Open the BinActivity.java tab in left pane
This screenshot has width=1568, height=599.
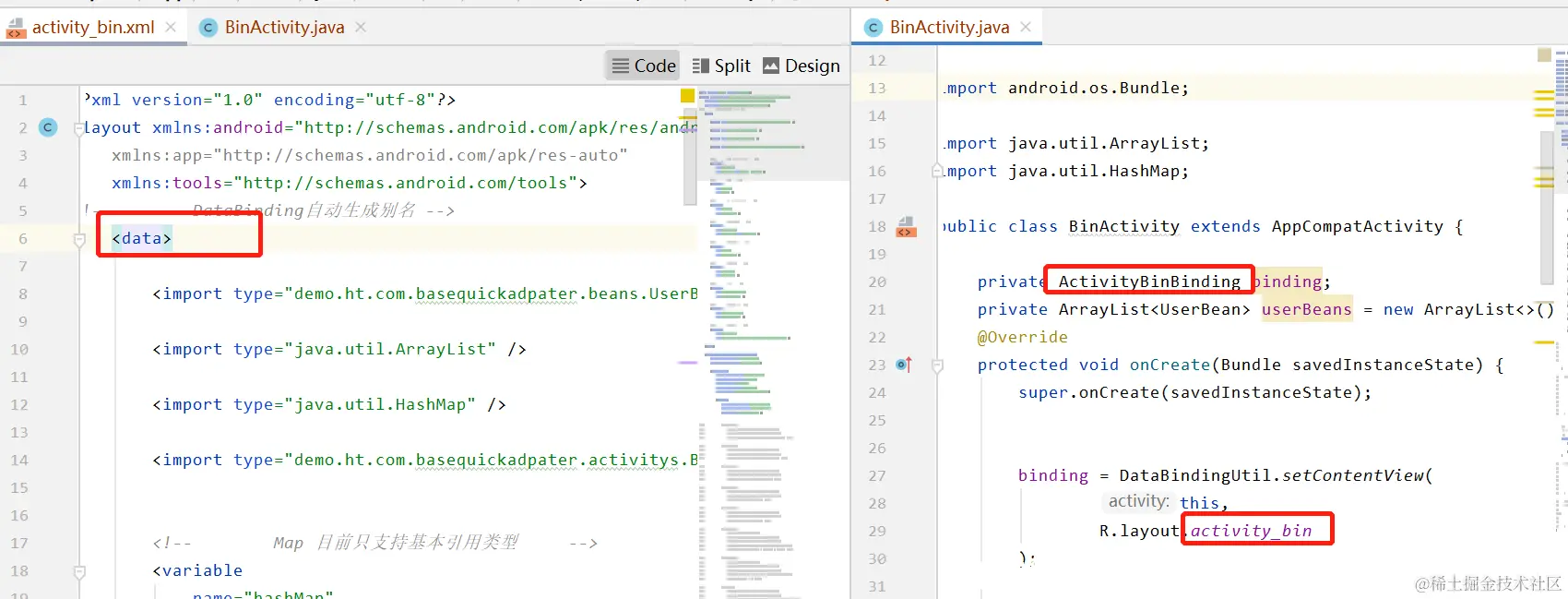tap(284, 28)
